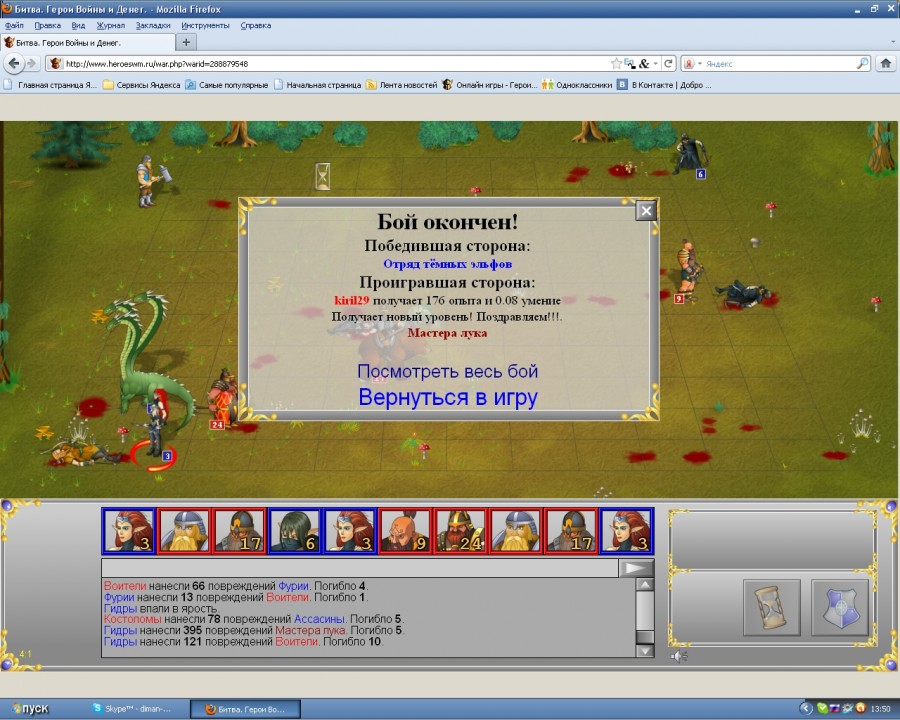Click the Firefox taskbar button
This screenshot has height=720, width=900.
coord(245,709)
